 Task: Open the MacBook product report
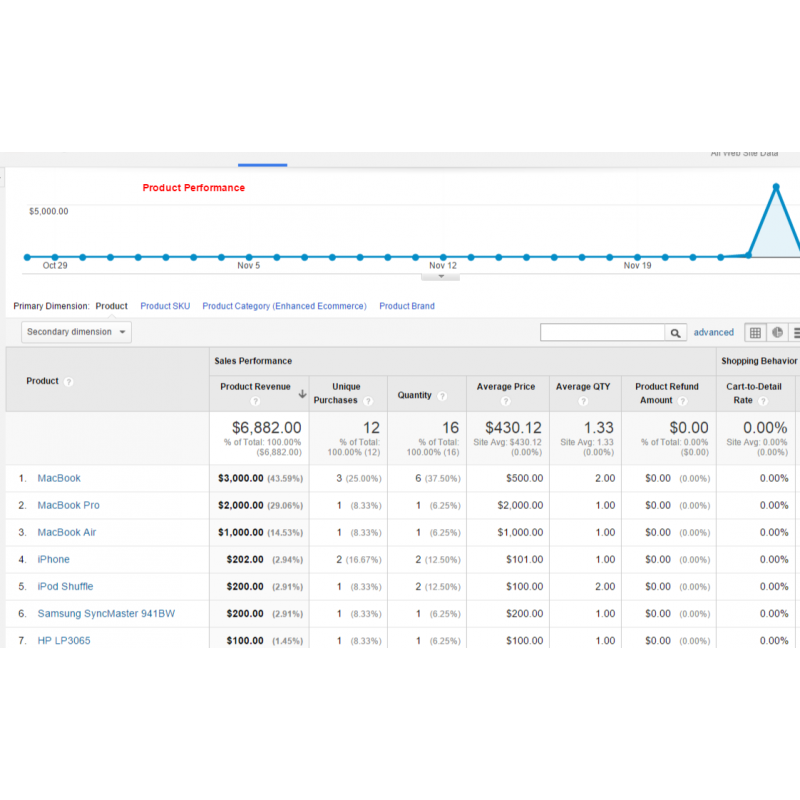pos(58,478)
